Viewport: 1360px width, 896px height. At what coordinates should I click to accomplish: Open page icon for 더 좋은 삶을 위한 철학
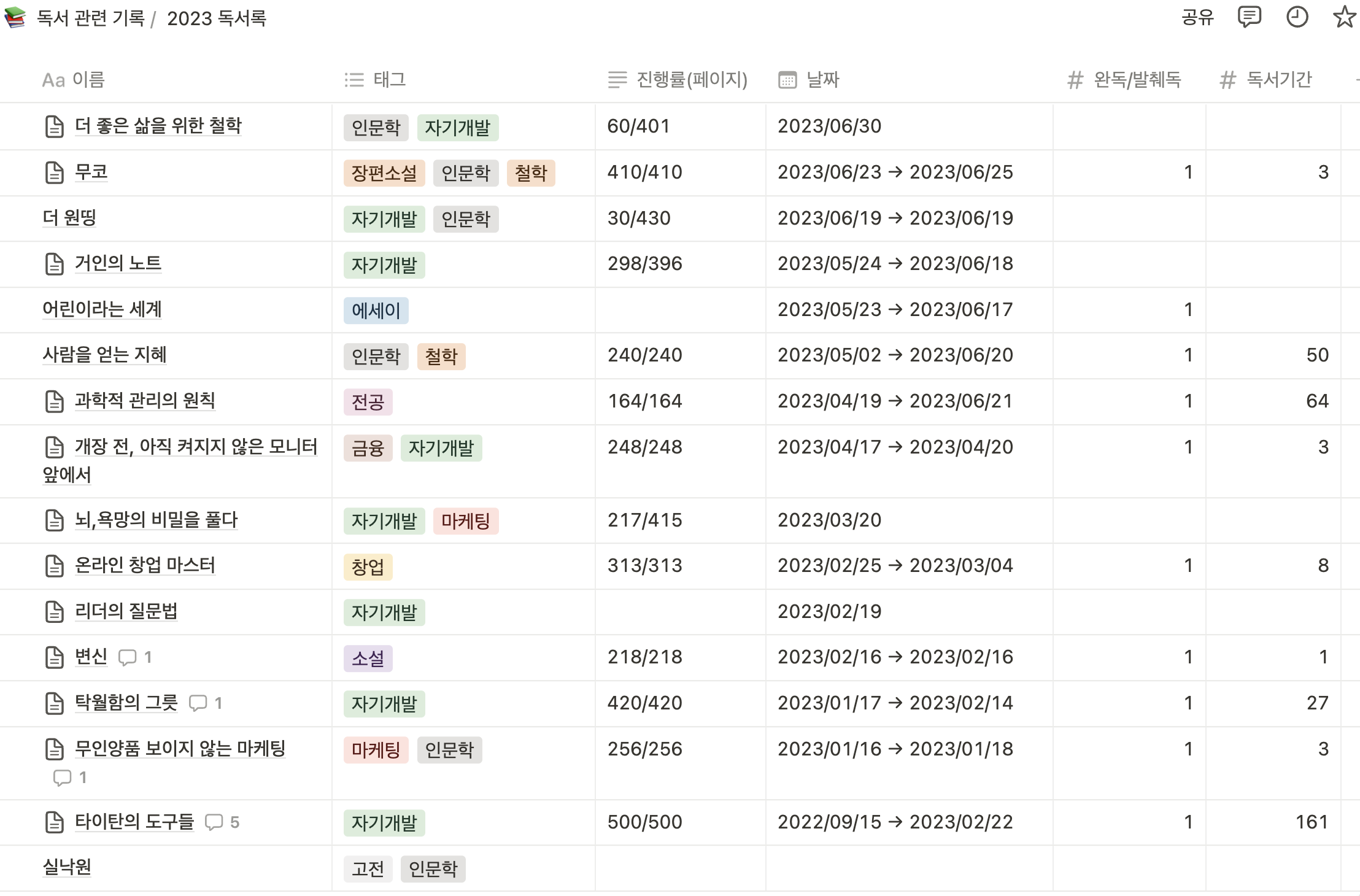point(55,126)
